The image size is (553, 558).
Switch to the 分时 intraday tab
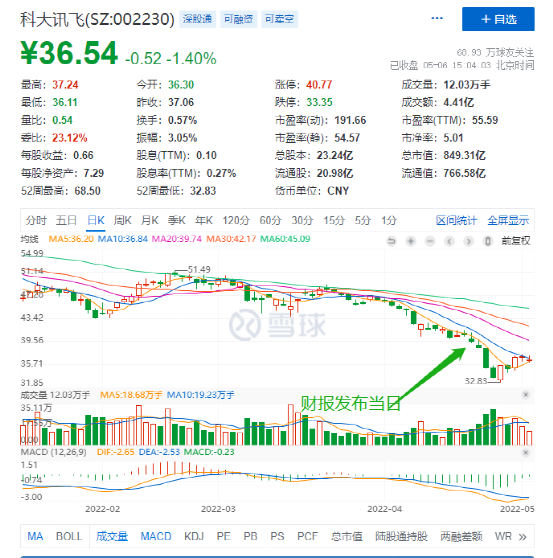click(36, 221)
